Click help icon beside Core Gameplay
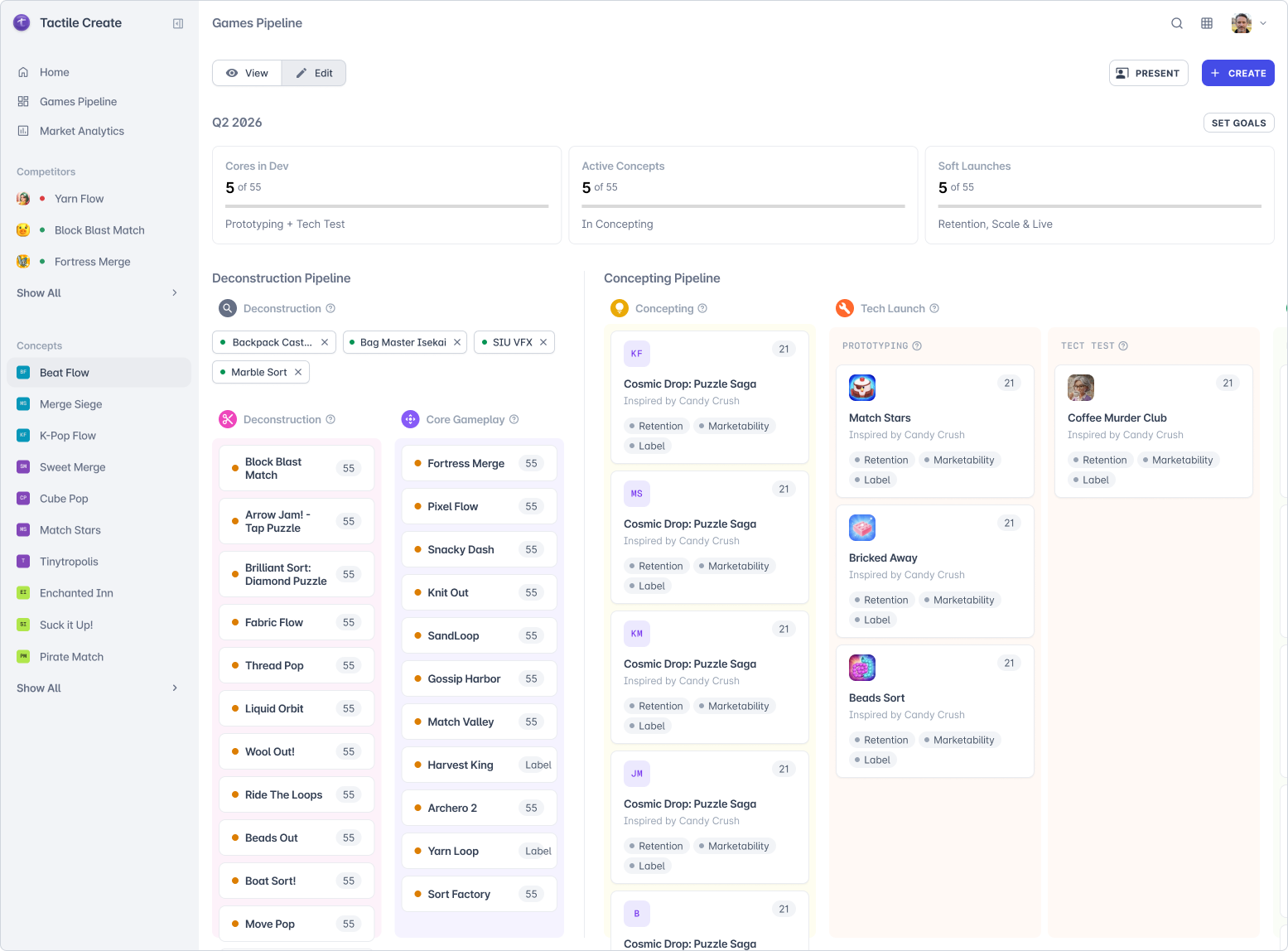The height and width of the screenshot is (951, 1288). coord(514,419)
